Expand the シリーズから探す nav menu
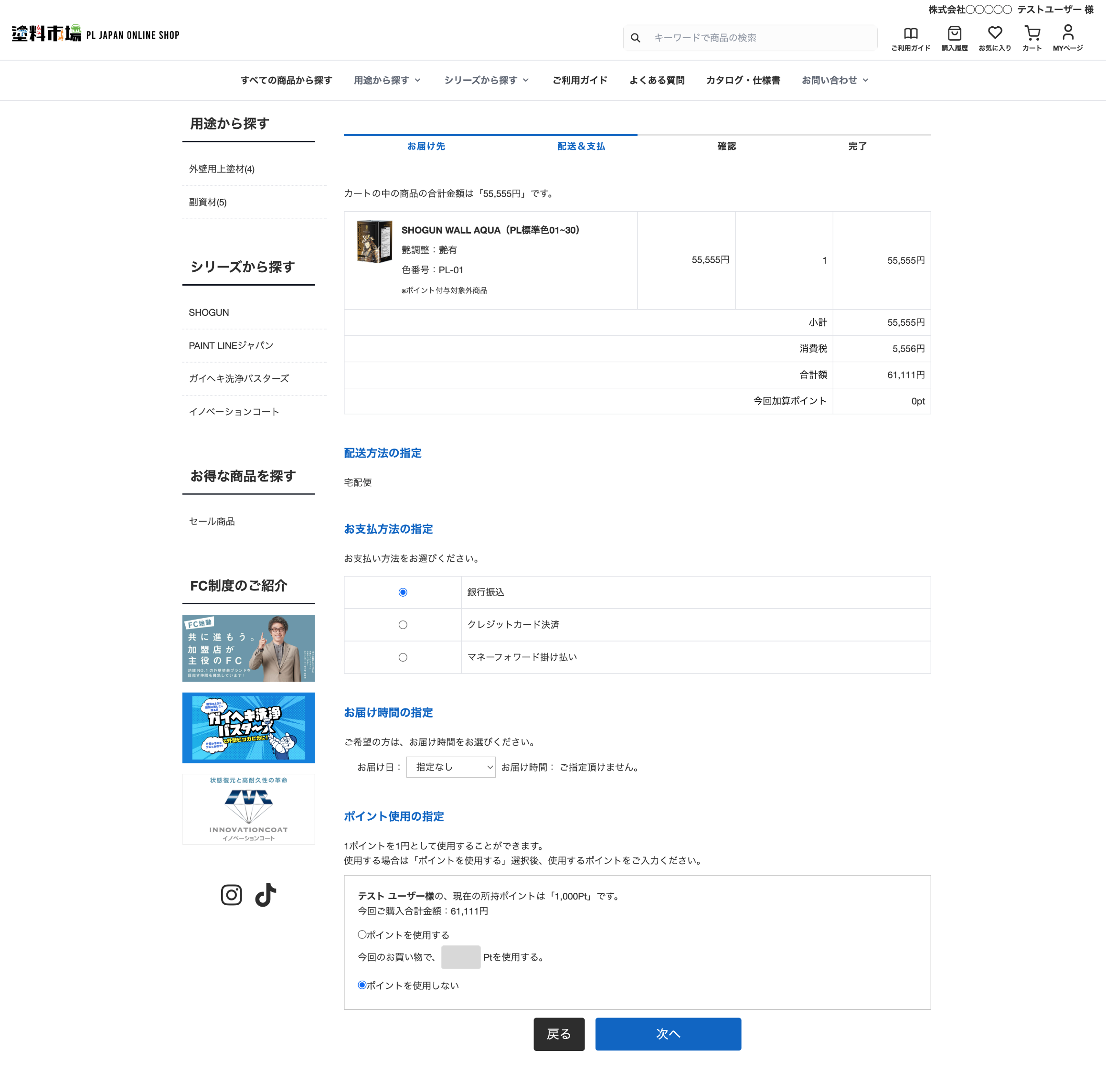Screen dimensions: 1106x1092 coord(486,80)
